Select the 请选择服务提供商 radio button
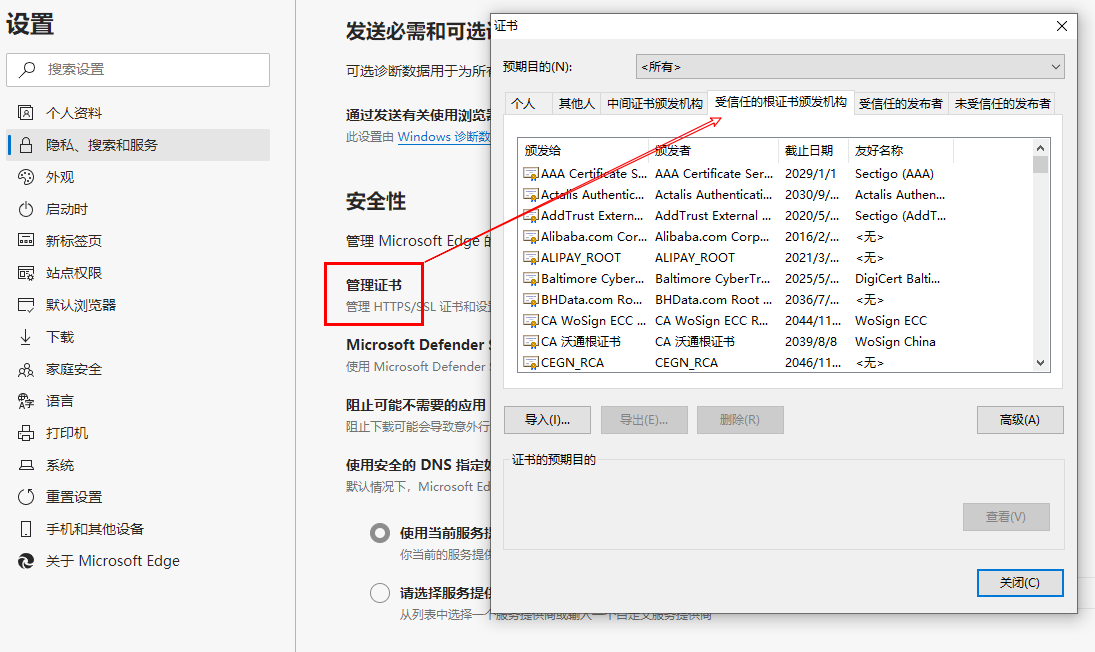Image resolution: width=1095 pixels, height=652 pixels. coord(380,593)
